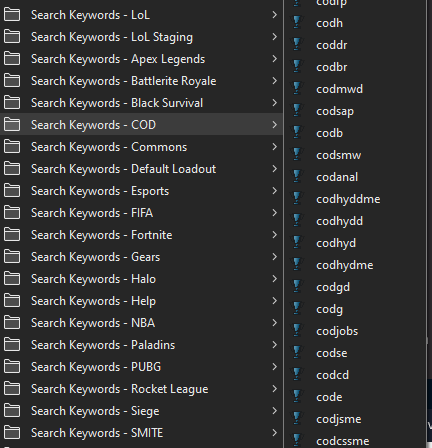Click the trophy icon beside codhyd
This screenshot has height=448, width=432.
pos(297,243)
